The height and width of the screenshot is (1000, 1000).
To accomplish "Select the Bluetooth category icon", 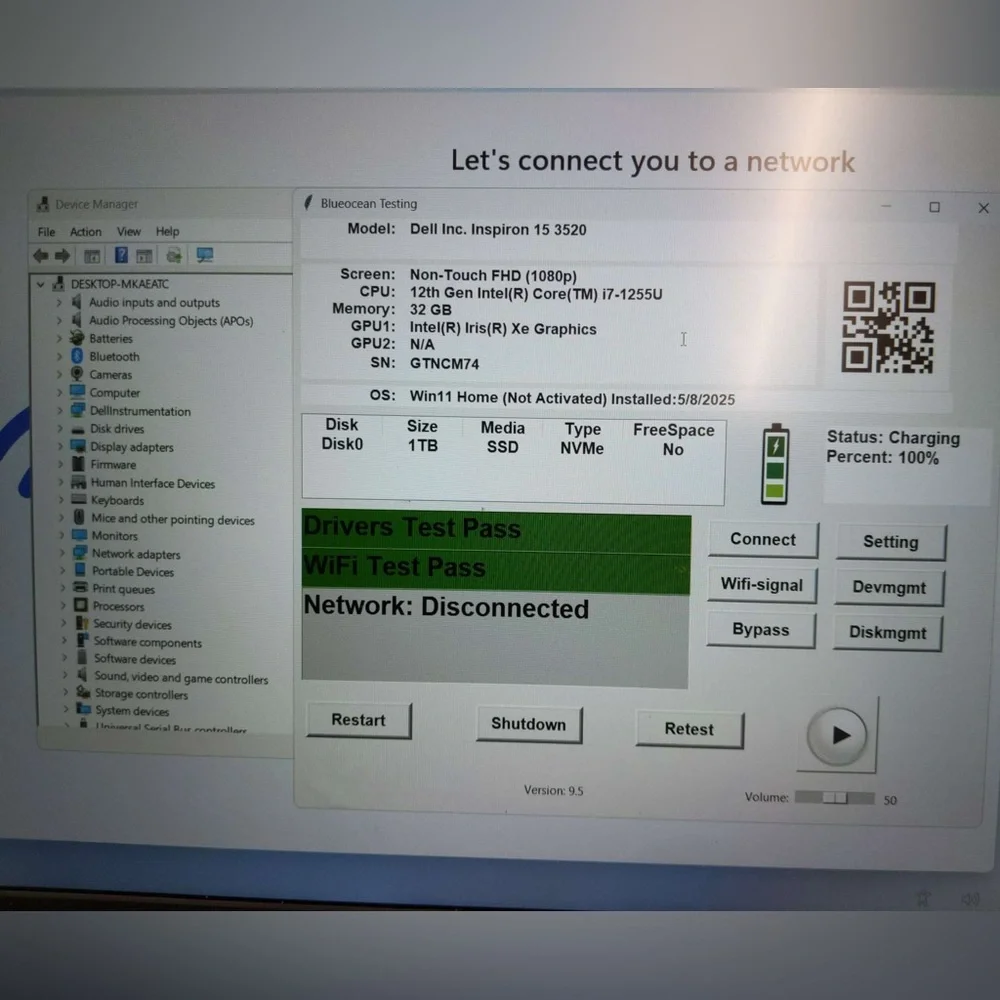I will coord(77,356).
